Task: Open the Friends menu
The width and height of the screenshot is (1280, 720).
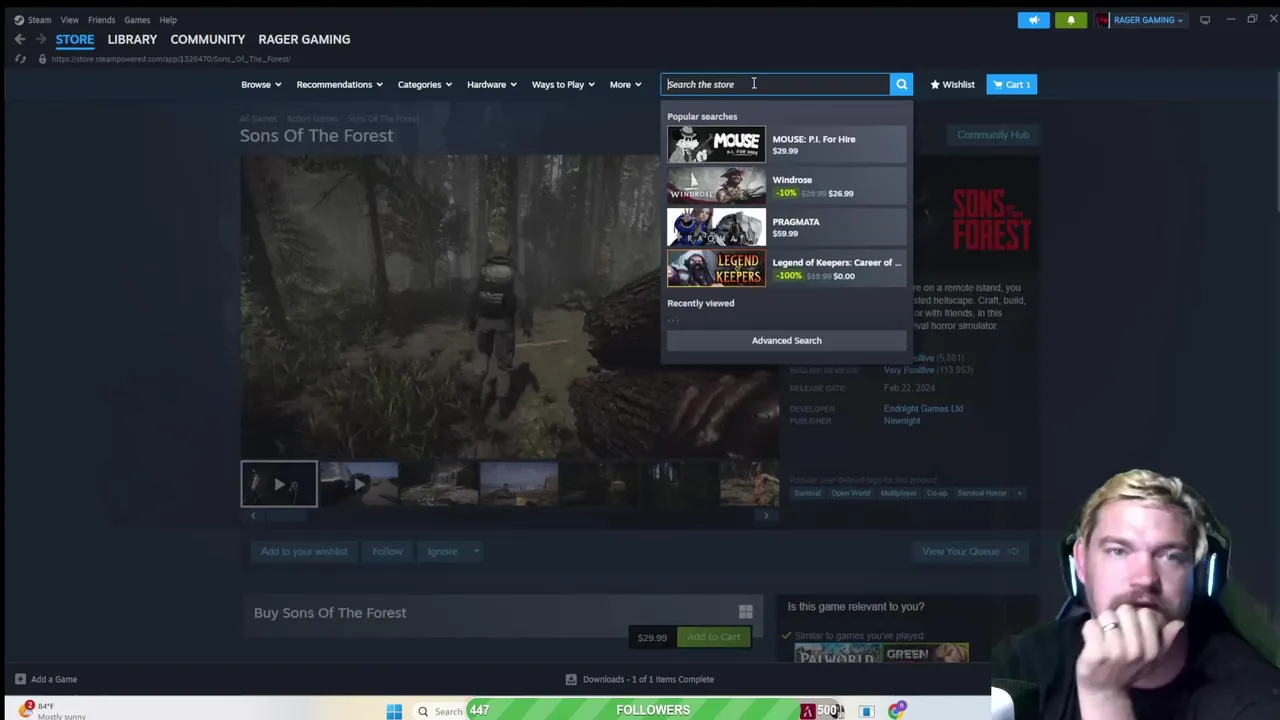Action: tap(101, 20)
